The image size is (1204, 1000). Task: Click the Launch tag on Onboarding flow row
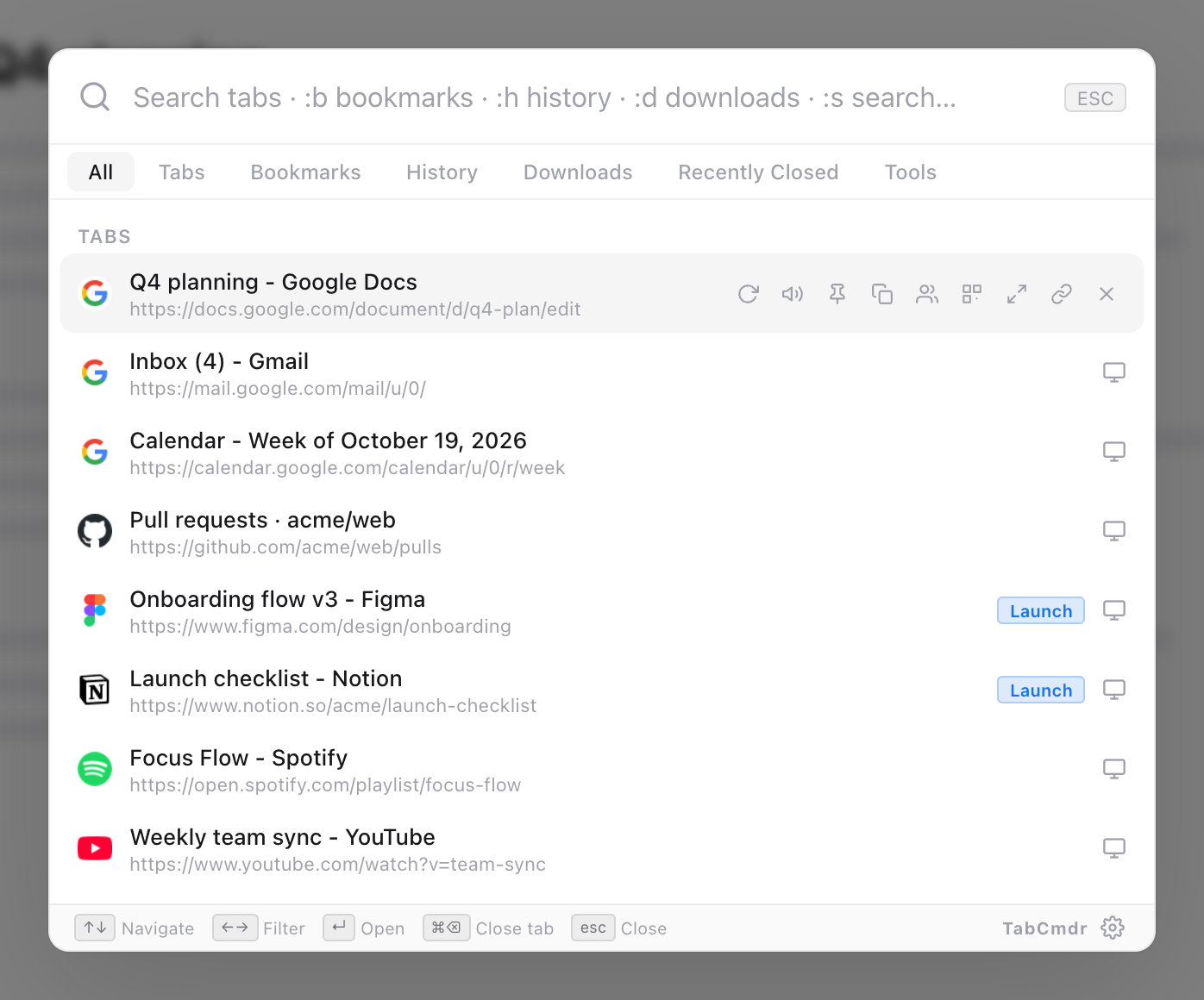coord(1041,610)
